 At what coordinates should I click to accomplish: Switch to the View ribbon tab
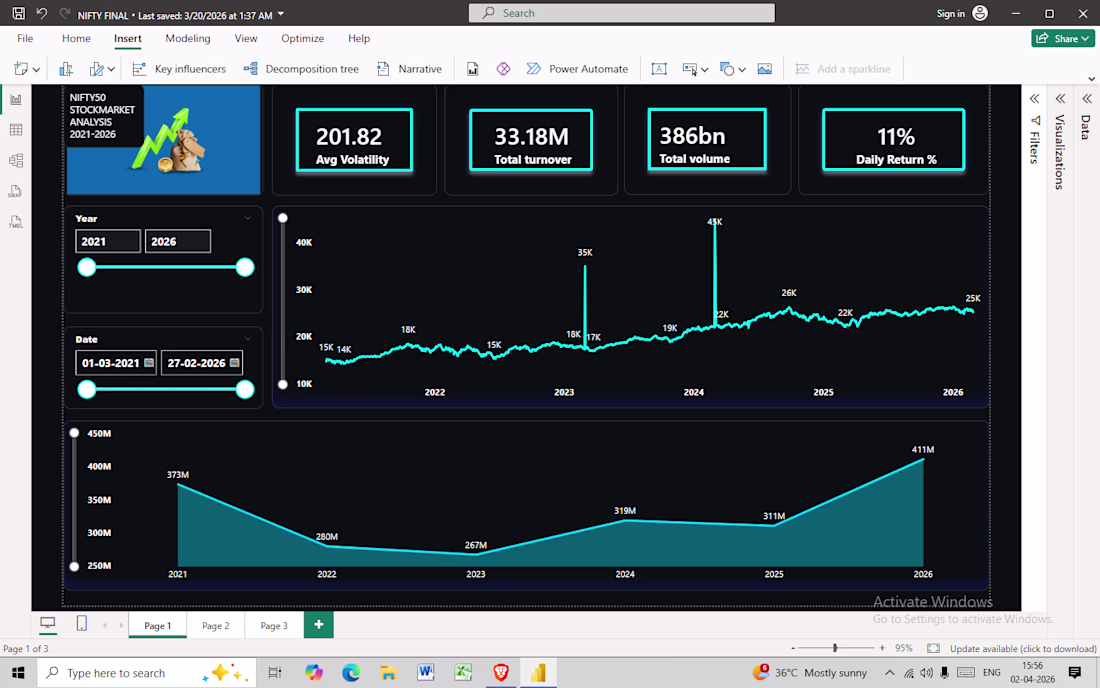tap(246, 39)
